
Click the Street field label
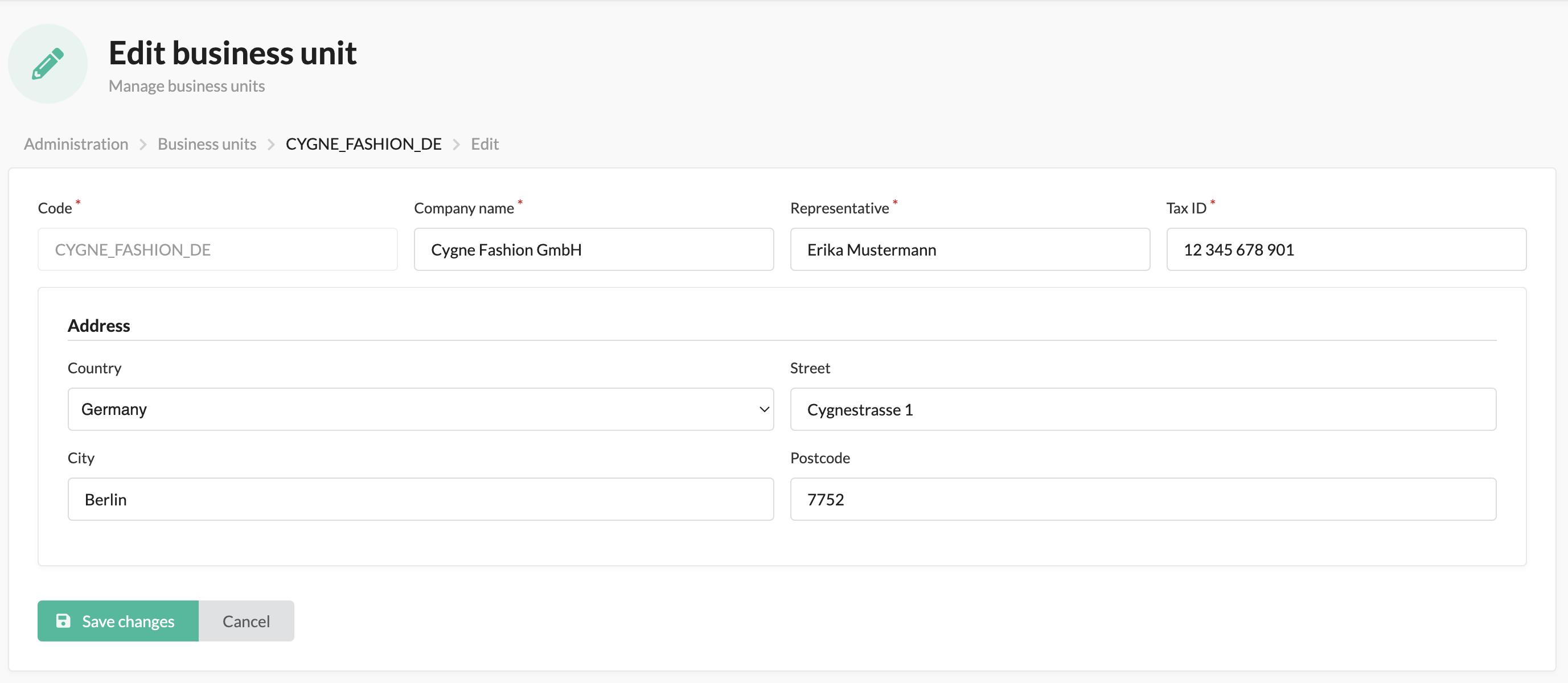coord(810,368)
